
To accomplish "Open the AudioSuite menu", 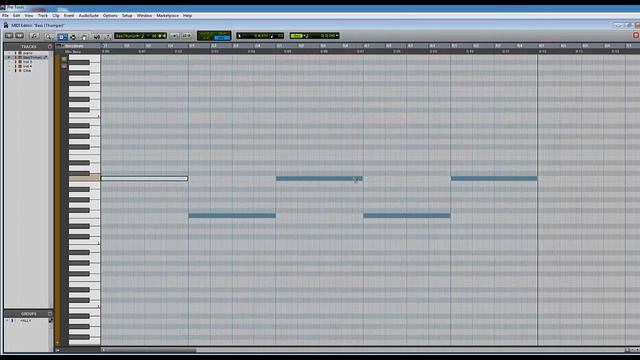I will 89,16.
